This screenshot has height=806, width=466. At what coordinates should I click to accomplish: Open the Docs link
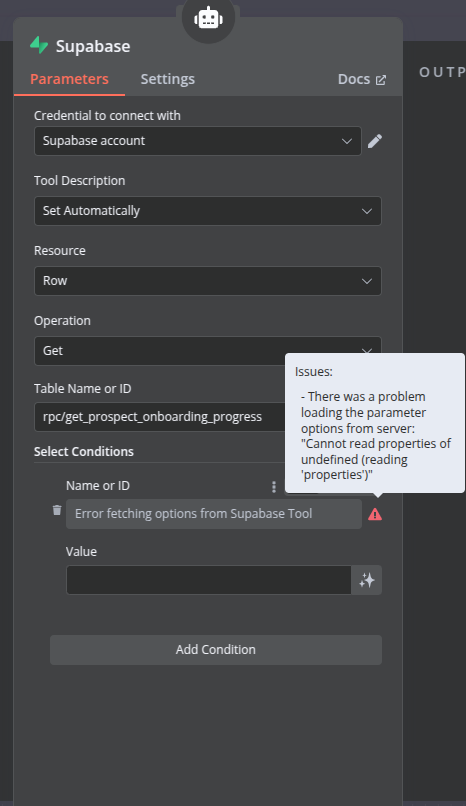click(x=354, y=79)
